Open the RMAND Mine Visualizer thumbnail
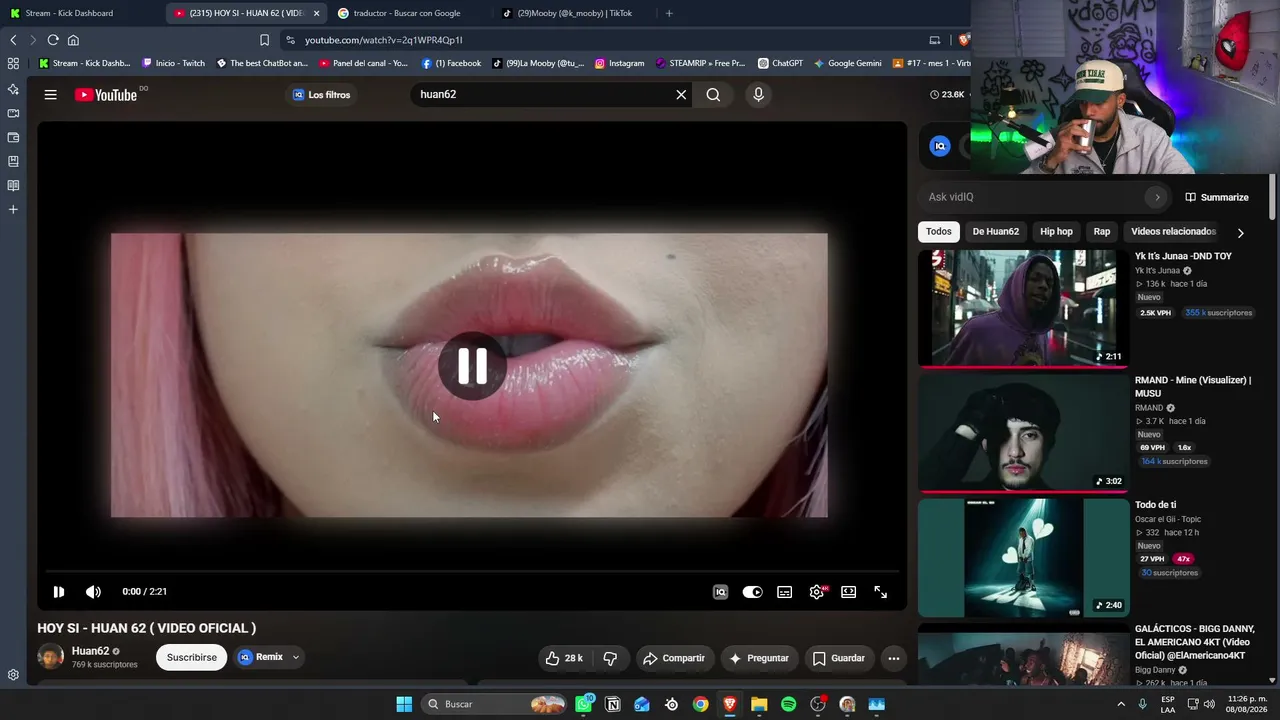Viewport: 1280px width, 720px height. (1023, 433)
